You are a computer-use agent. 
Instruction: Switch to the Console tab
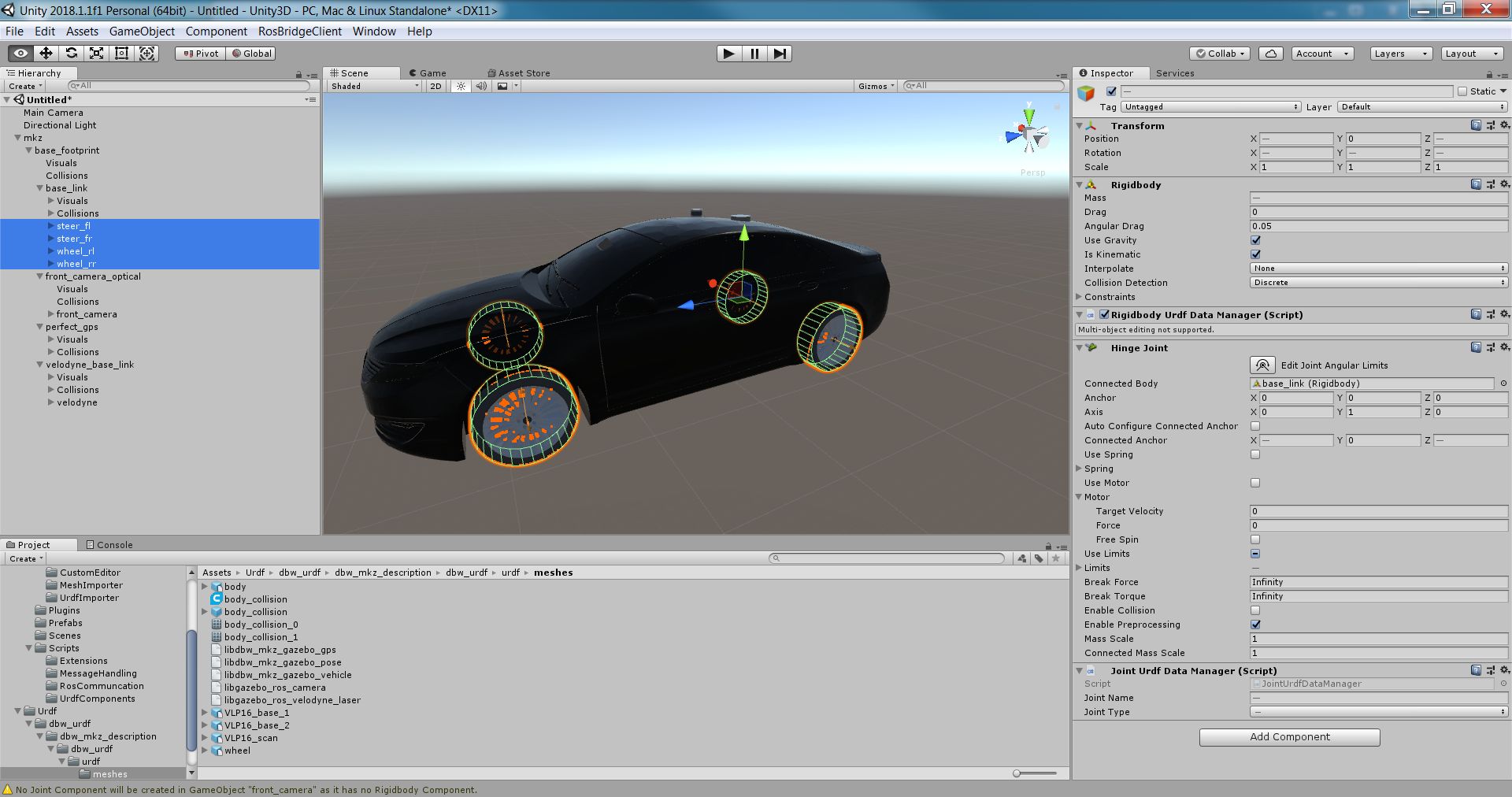(x=110, y=544)
